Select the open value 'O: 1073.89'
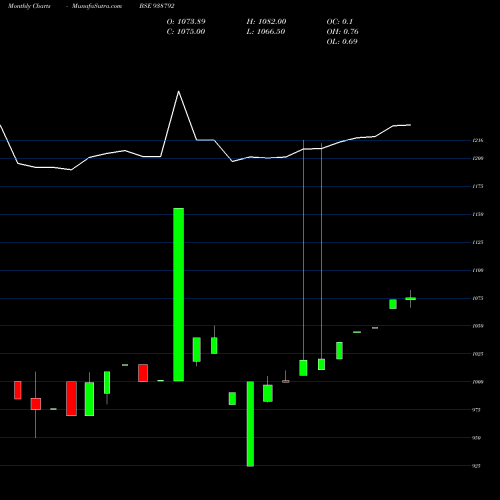Image resolution: width=500 pixels, height=500 pixels. pyautogui.click(x=186, y=21)
